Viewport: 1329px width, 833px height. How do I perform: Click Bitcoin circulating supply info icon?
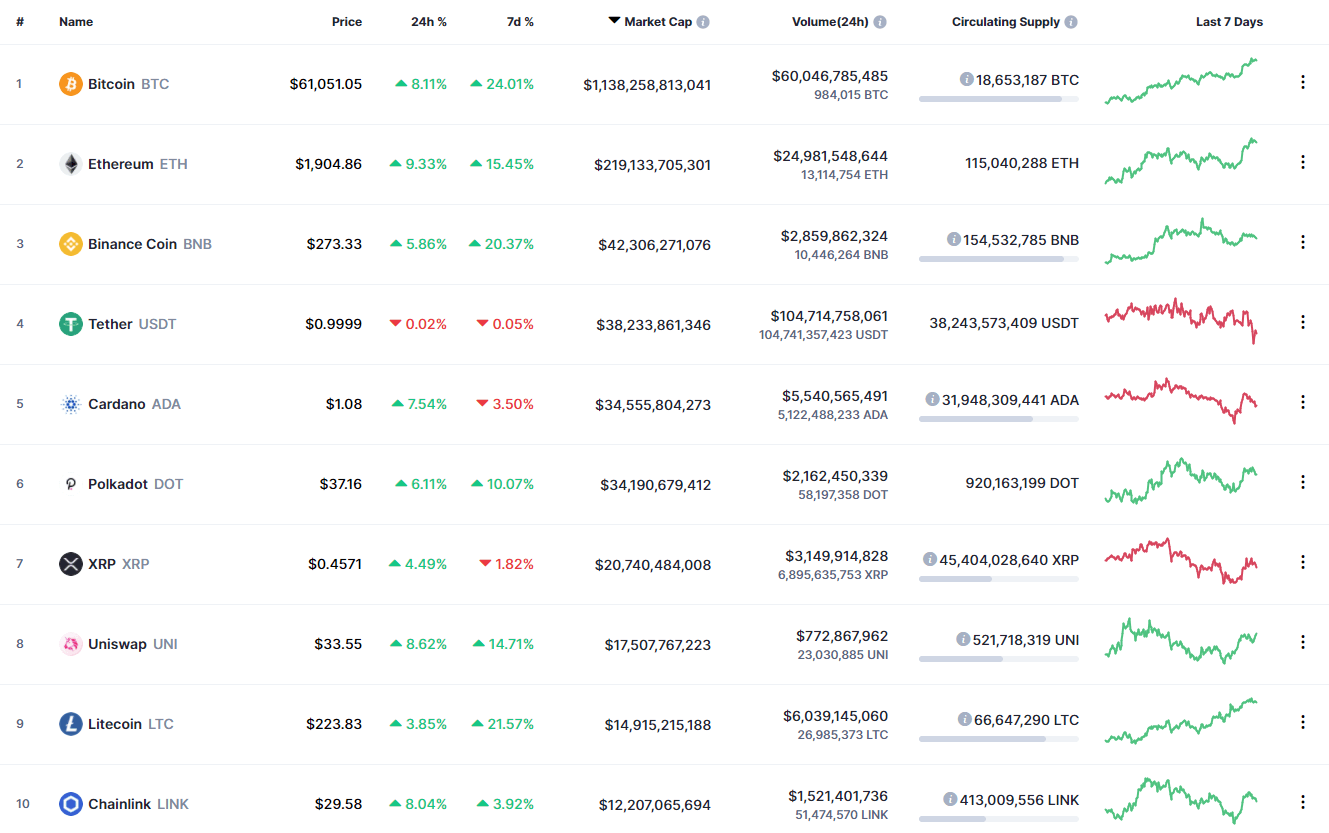966,79
